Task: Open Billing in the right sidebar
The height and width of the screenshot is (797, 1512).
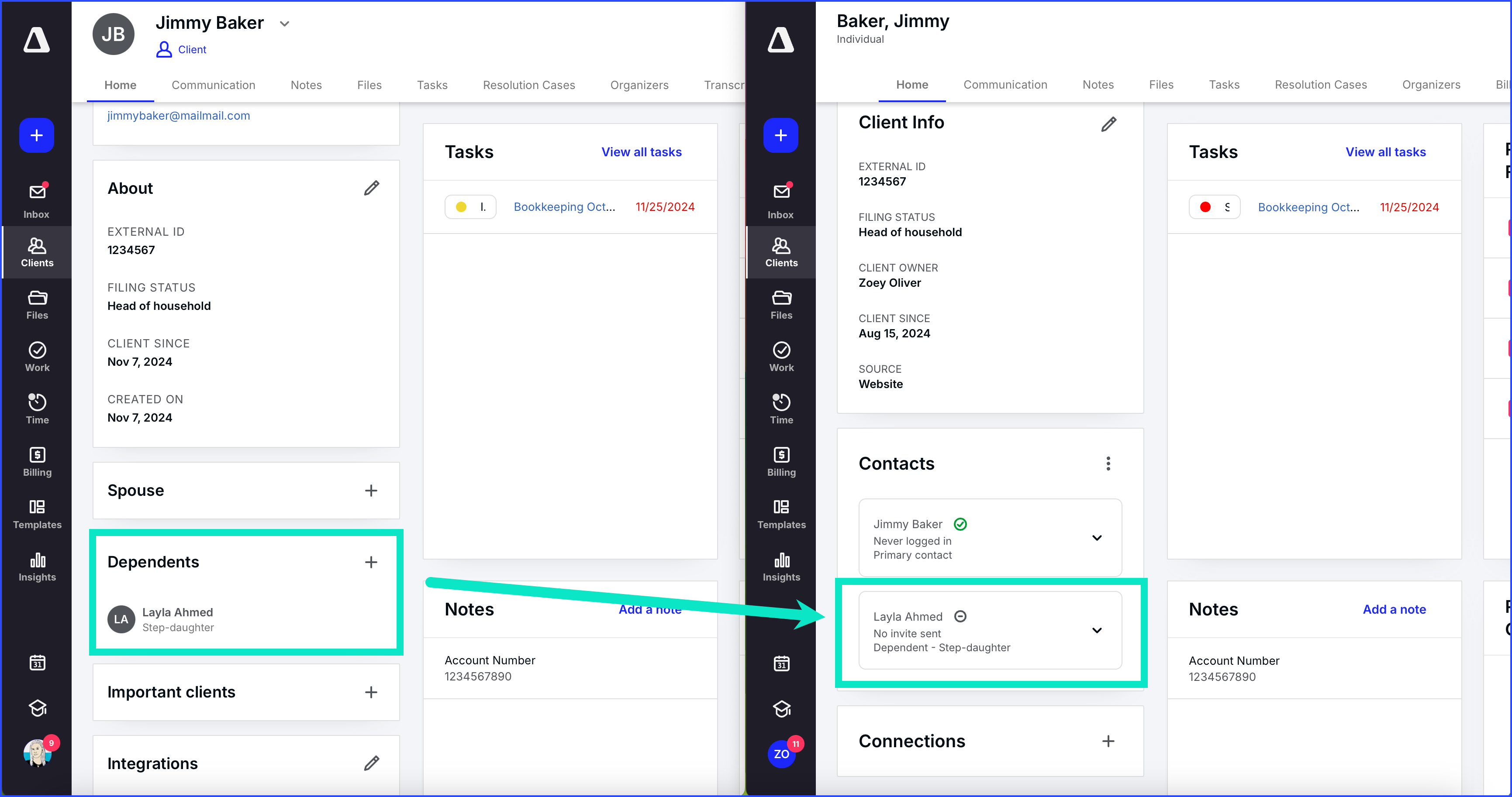Action: [780, 461]
